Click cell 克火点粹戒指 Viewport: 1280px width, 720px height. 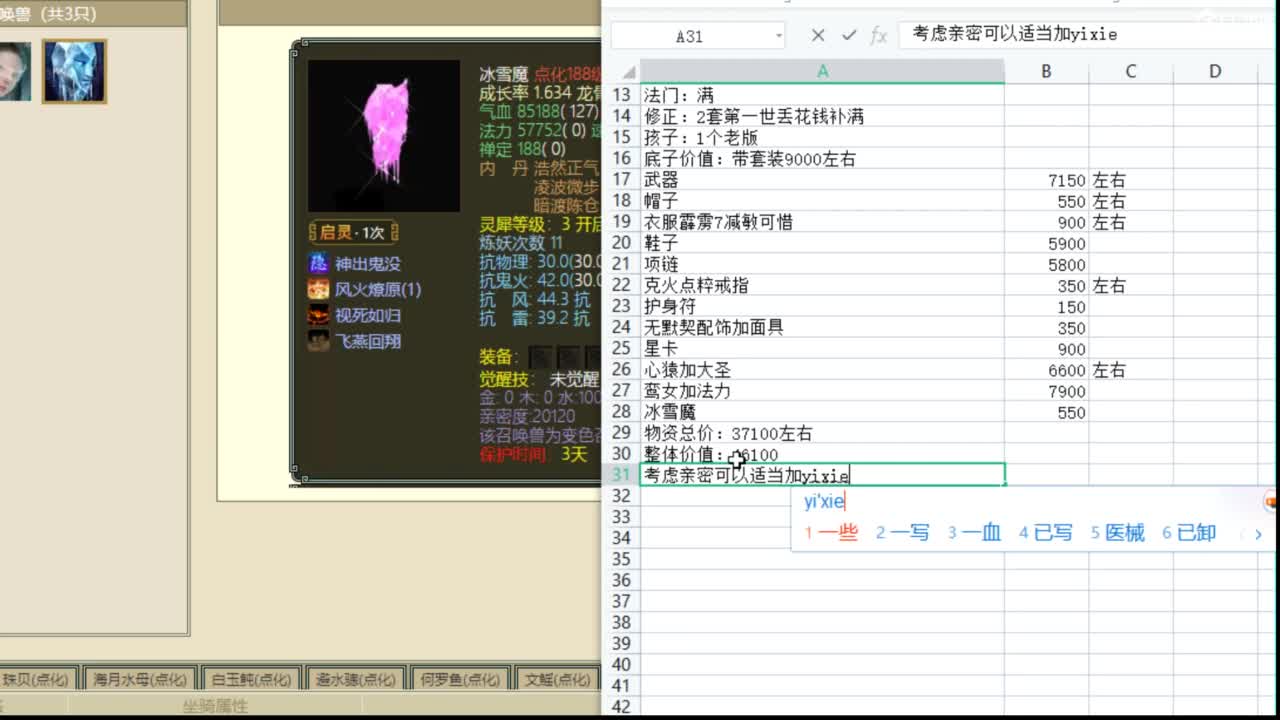(x=822, y=285)
